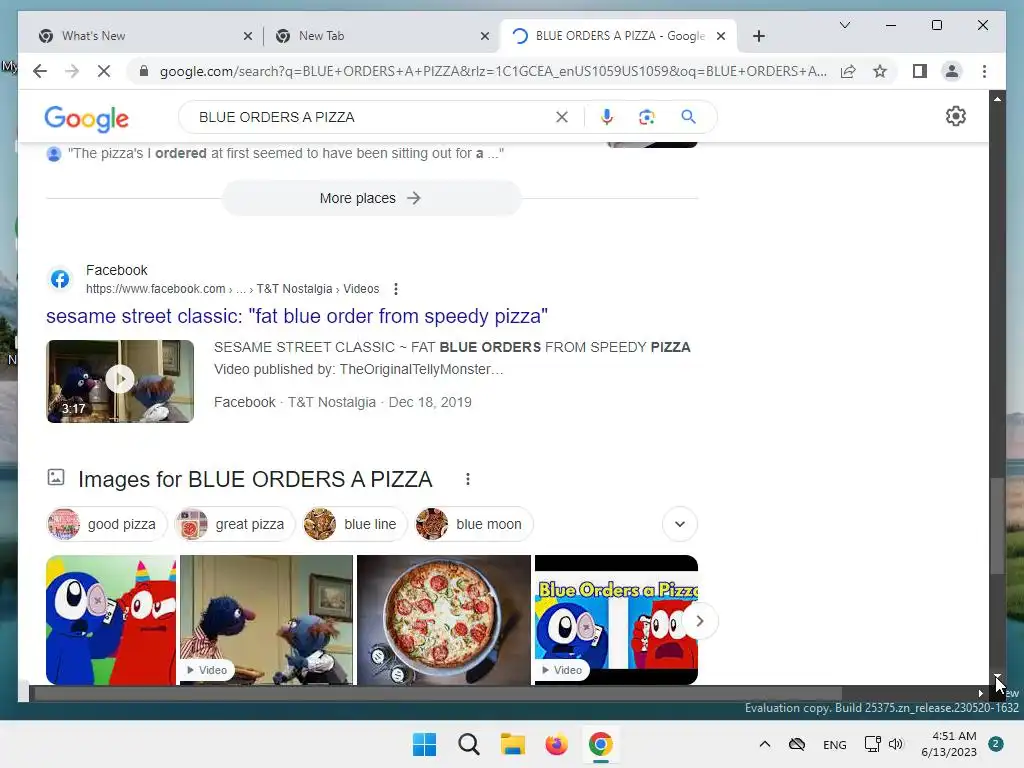This screenshot has width=1024, height=768.
Task: Click the vertical scrollbar thumb
Action: point(997,526)
